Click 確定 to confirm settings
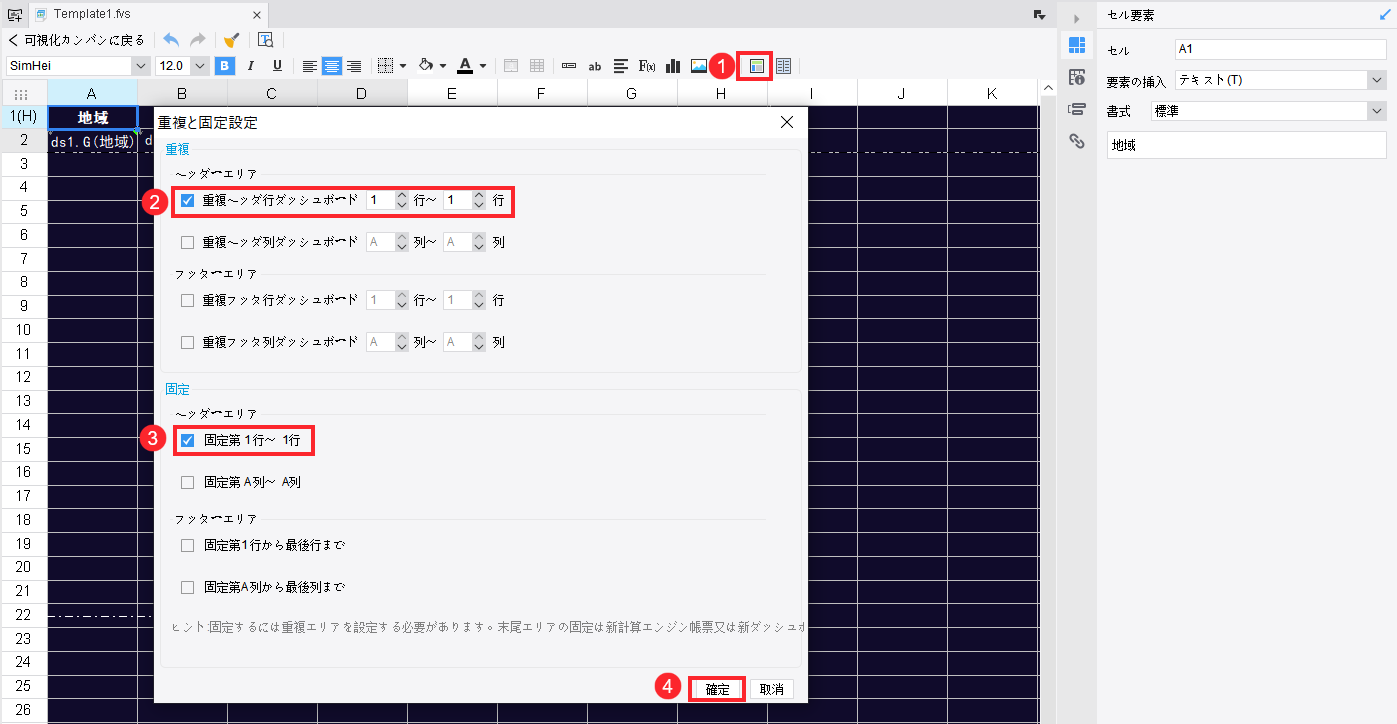 coord(717,689)
